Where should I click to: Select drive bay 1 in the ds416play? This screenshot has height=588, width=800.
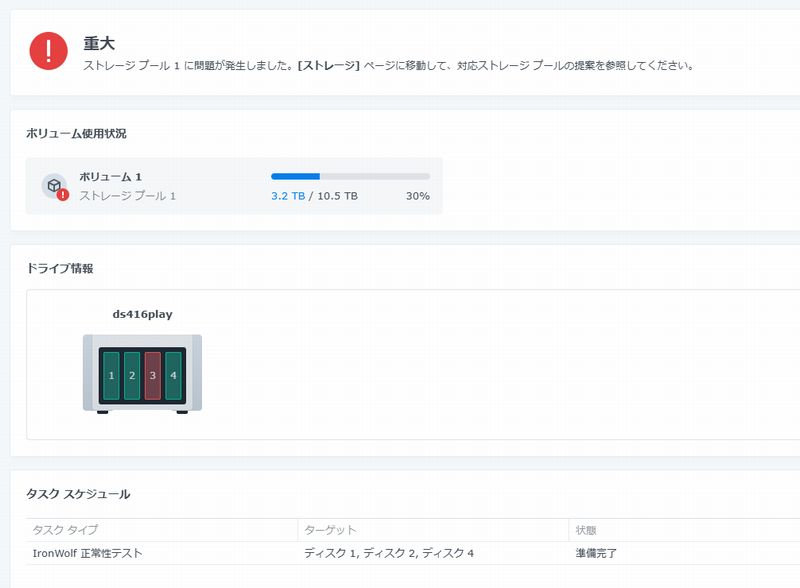[111, 376]
